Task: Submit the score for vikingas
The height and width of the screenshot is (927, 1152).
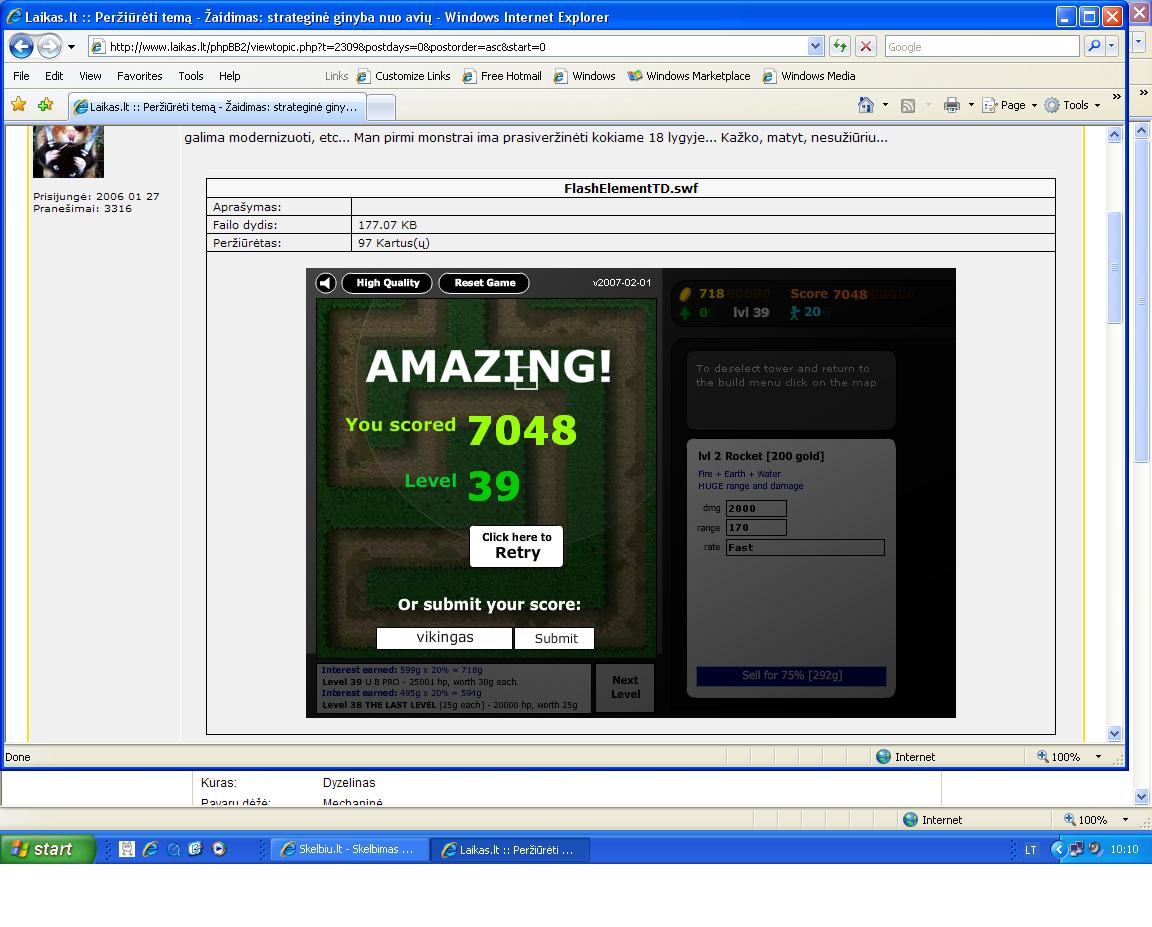Action: pos(555,638)
